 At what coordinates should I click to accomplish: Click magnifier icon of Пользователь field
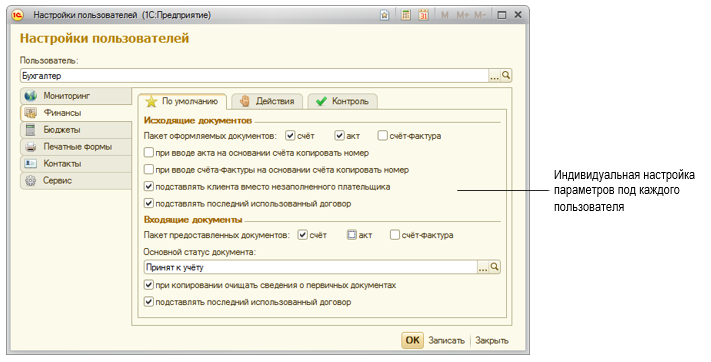tap(506, 76)
